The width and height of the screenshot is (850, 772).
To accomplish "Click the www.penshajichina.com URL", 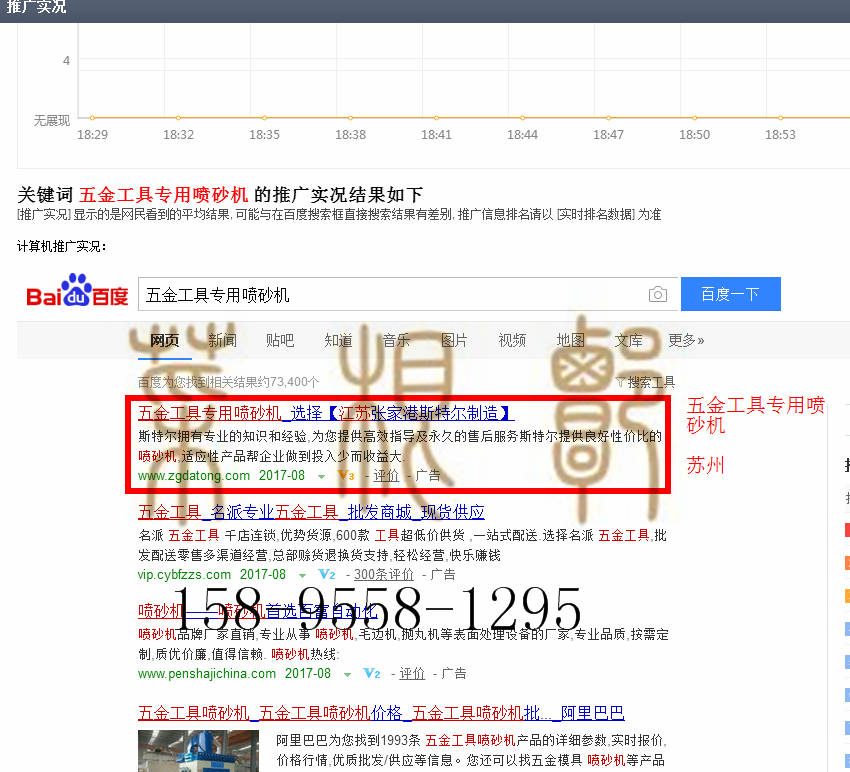I will [207, 674].
